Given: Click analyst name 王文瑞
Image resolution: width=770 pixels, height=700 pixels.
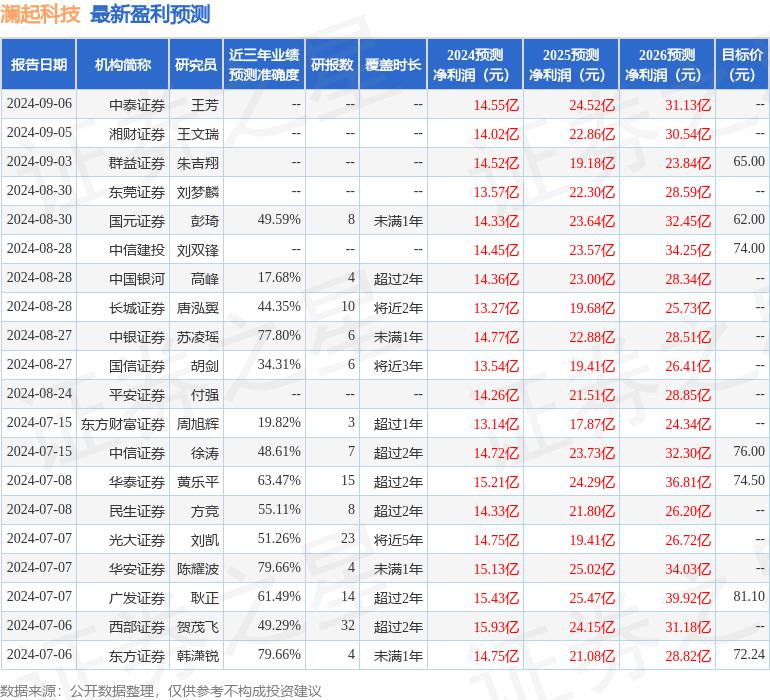Looking at the screenshot, I should click(198, 134).
